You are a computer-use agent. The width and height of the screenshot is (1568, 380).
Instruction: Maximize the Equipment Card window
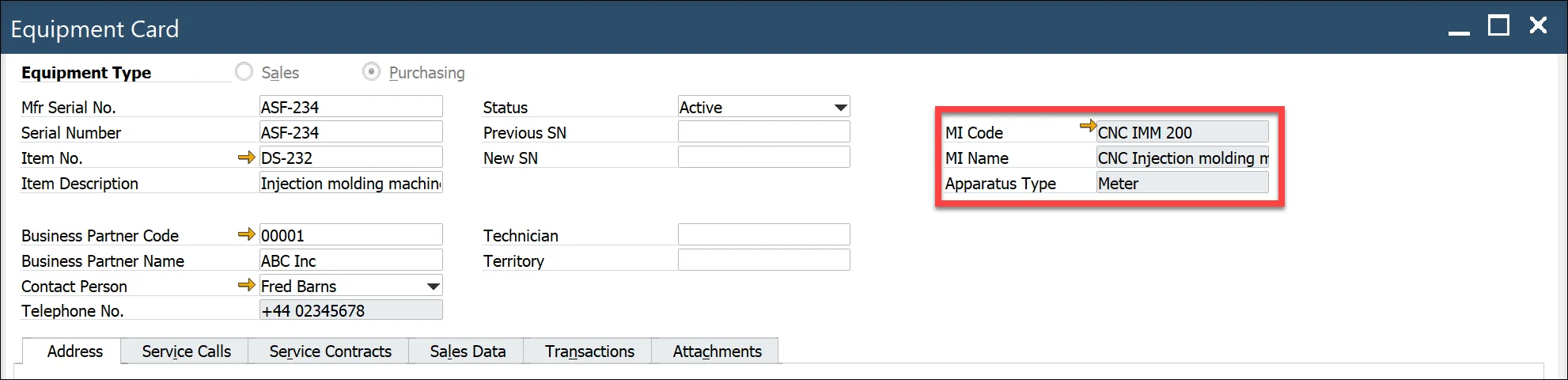pyautogui.click(x=1498, y=26)
